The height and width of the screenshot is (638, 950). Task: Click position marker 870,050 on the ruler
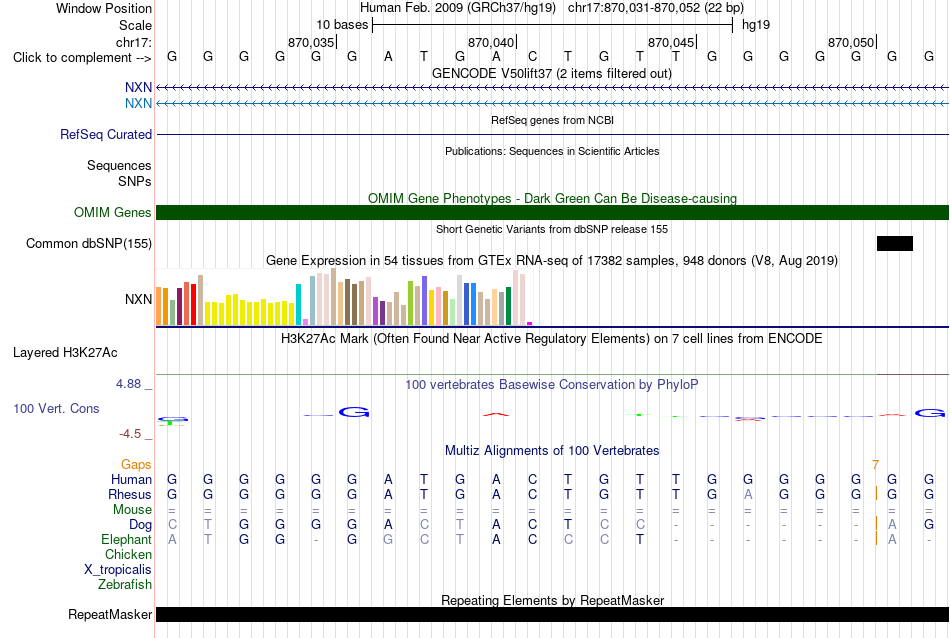tap(851, 42)
